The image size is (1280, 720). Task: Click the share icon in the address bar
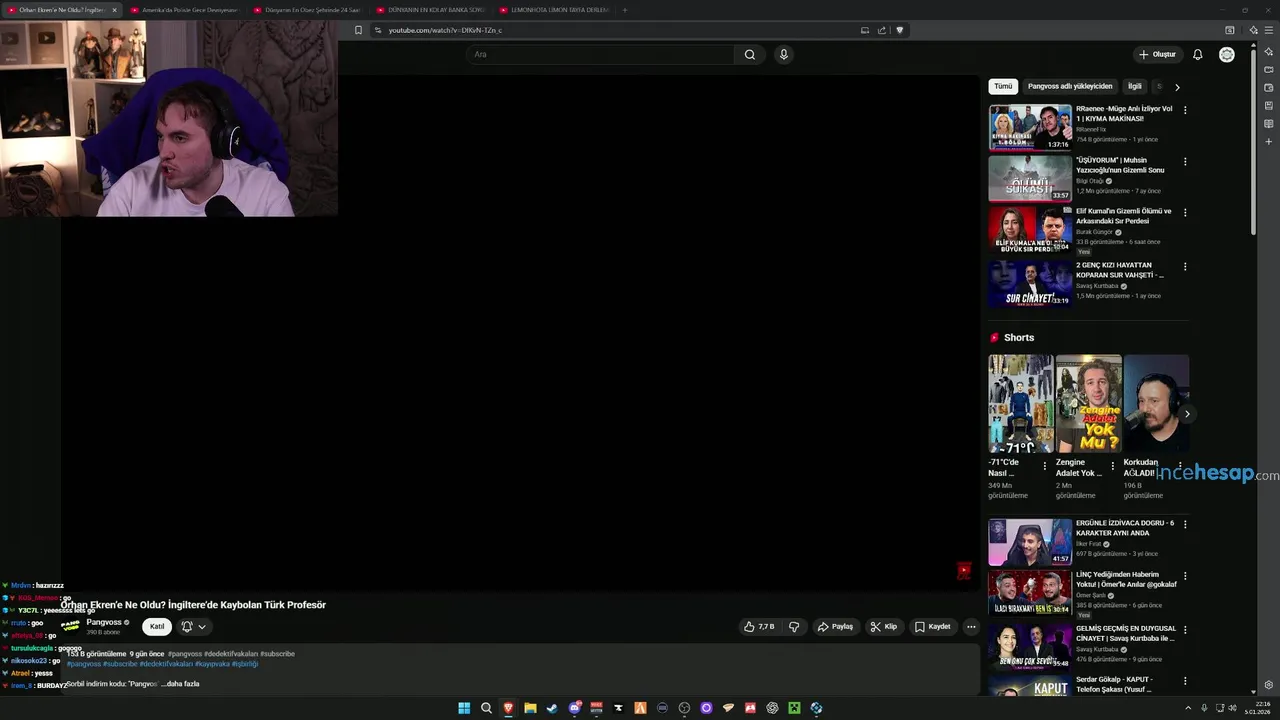882,30
